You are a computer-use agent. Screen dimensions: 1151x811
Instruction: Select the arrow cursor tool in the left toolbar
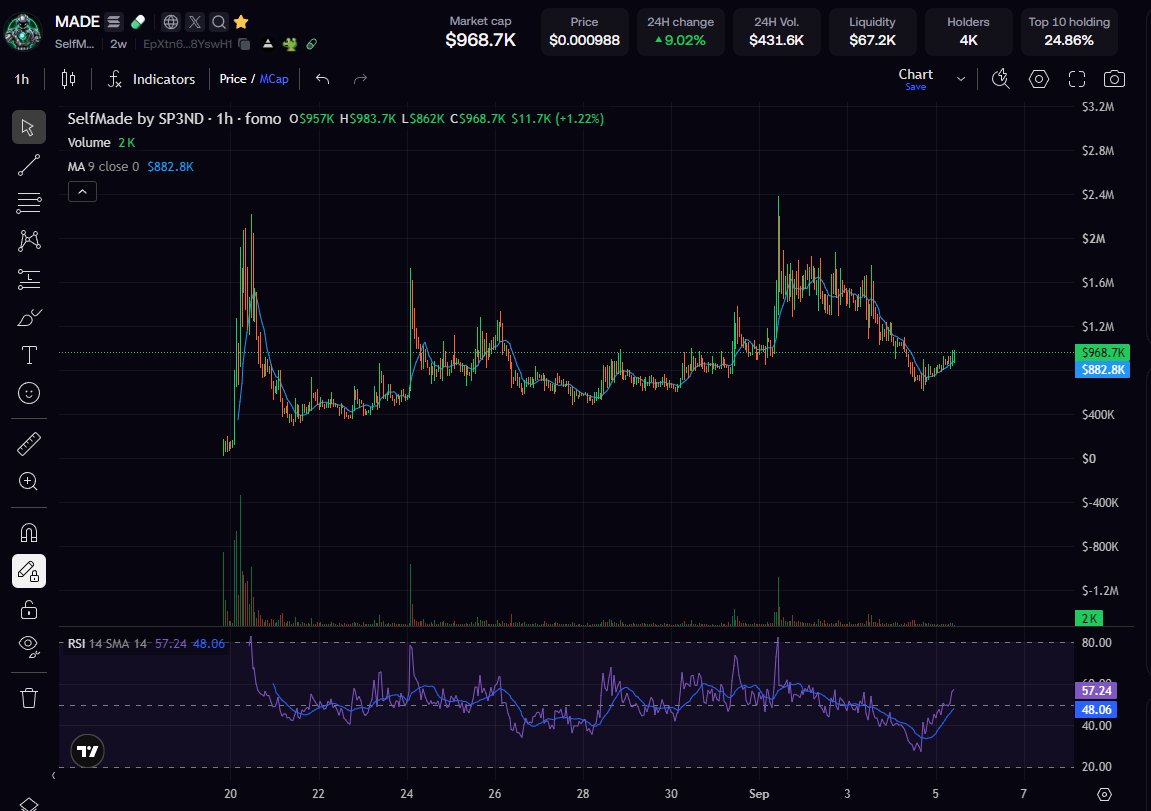coord(29,128)
